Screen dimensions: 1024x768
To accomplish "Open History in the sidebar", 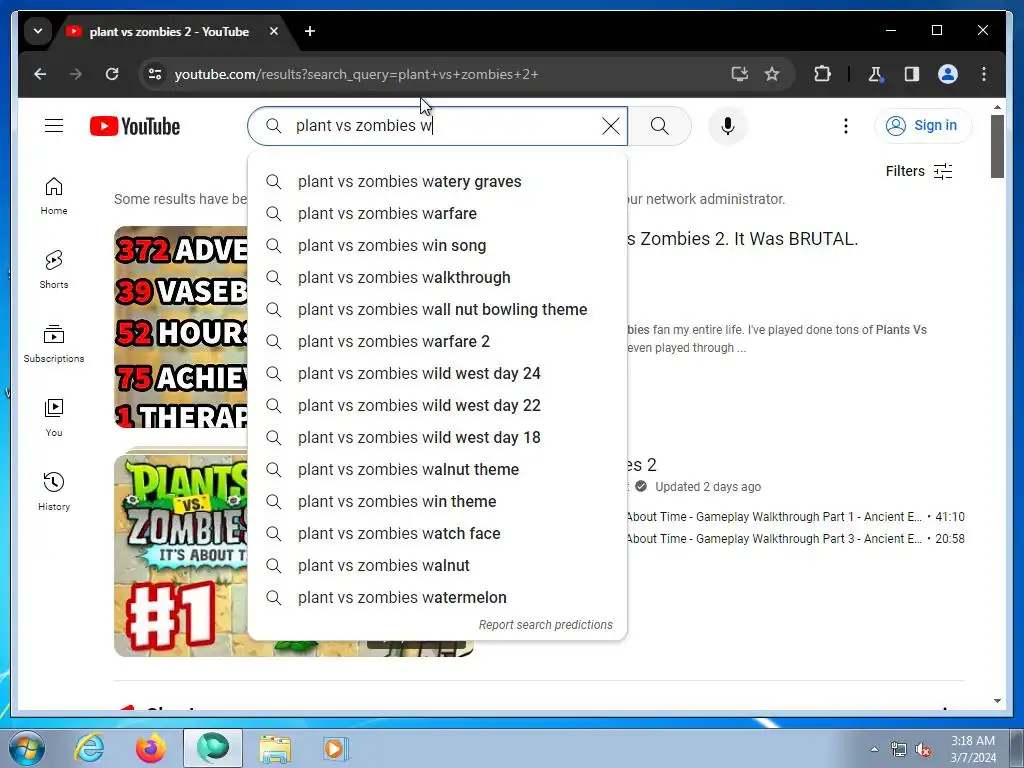I will coord(54,492).
